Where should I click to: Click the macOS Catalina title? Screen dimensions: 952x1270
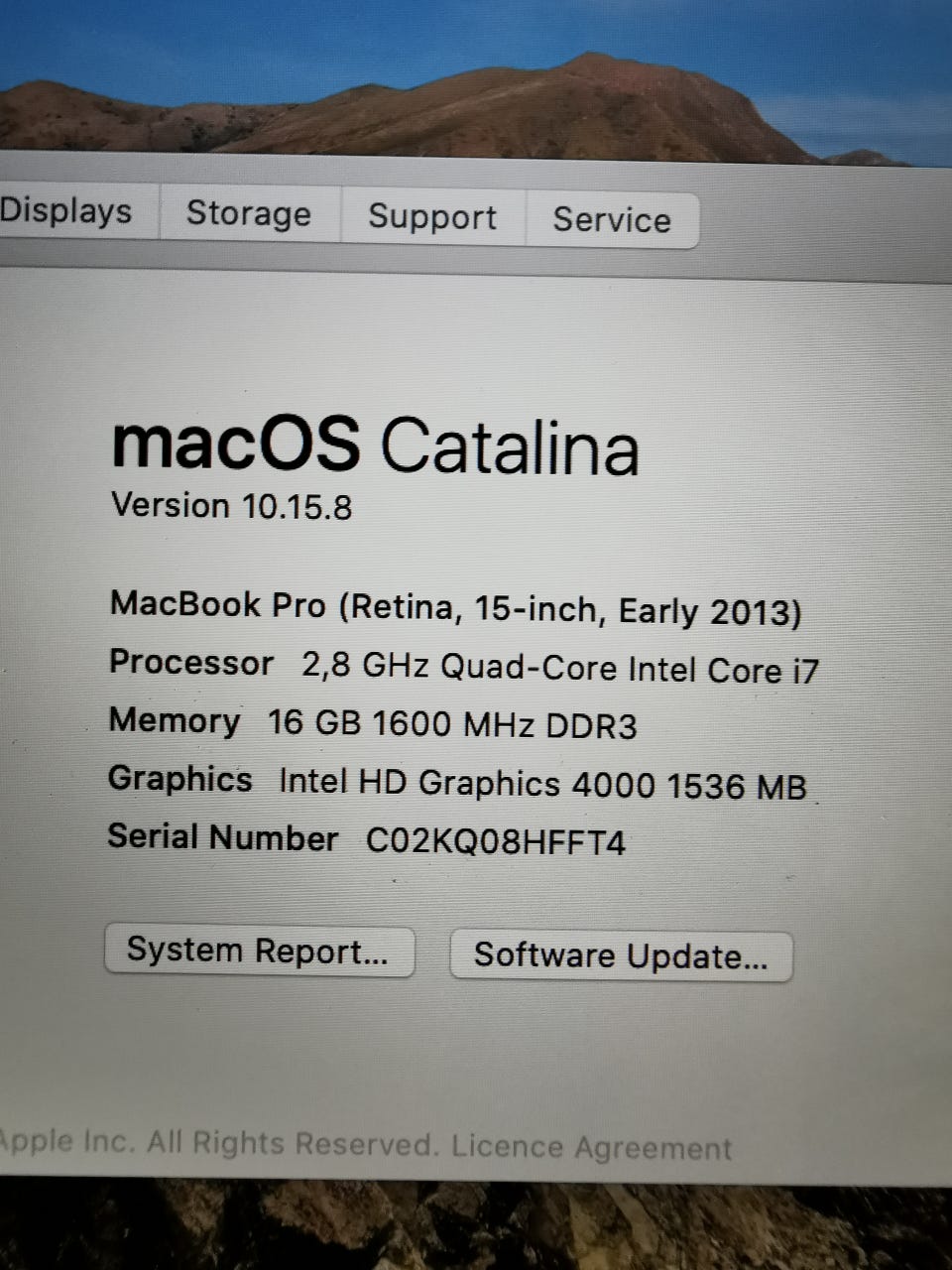point(375,444)
